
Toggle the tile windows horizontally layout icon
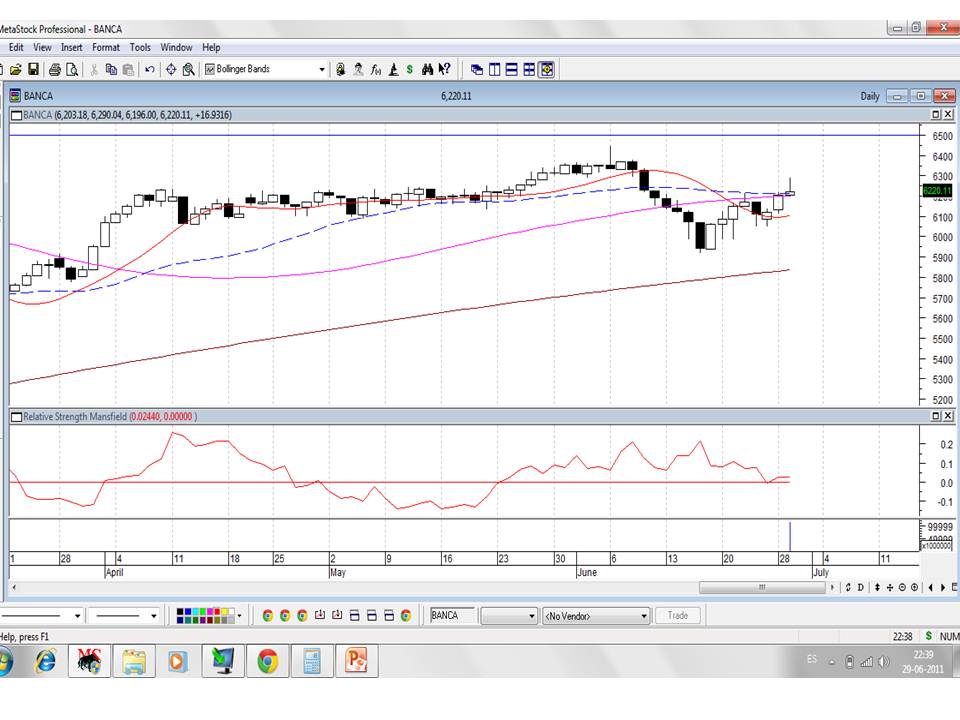(511, 69)
